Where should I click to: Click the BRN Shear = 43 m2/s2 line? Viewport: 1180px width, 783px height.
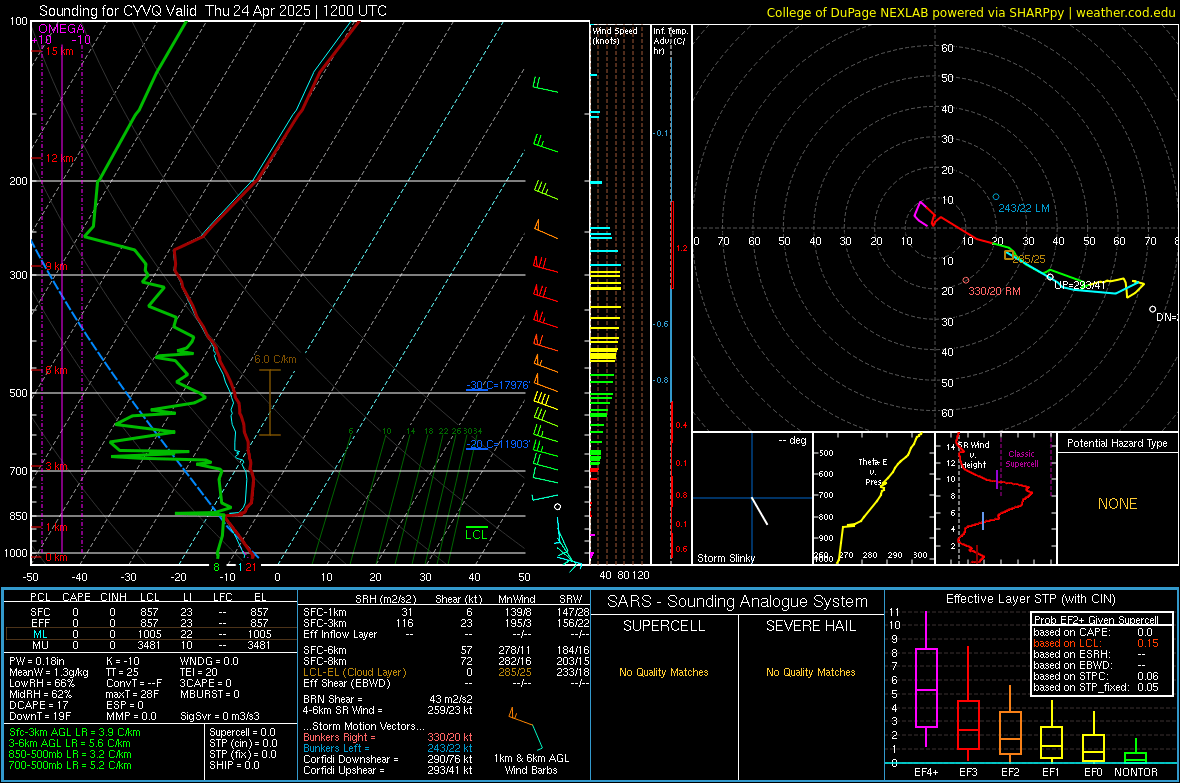[388, 699]
